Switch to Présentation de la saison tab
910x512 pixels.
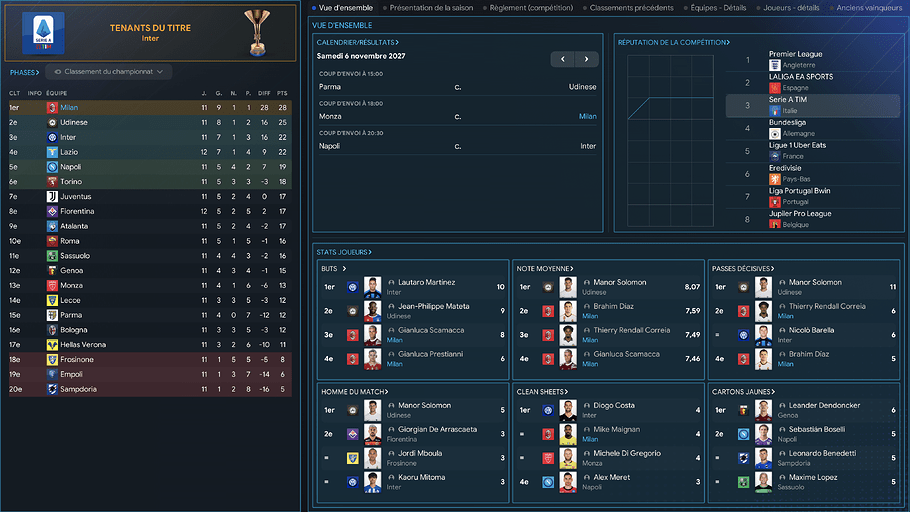click(428, 8)
